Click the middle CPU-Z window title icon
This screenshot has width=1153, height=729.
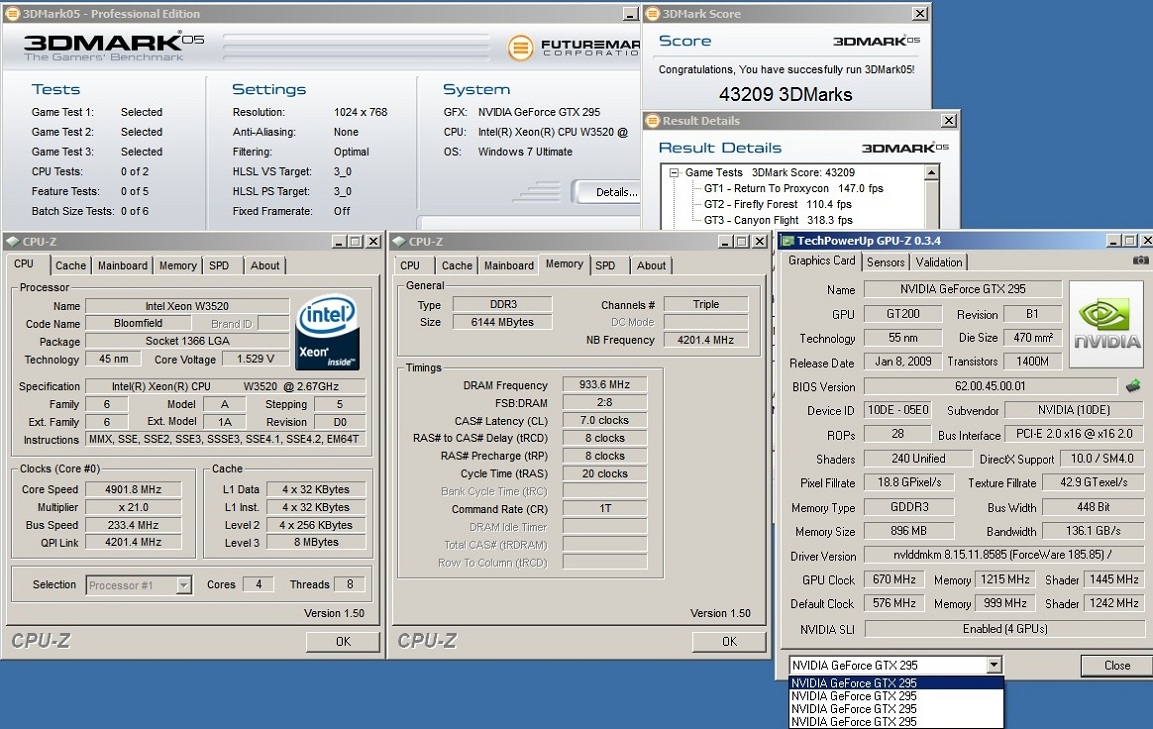[399, 241]
